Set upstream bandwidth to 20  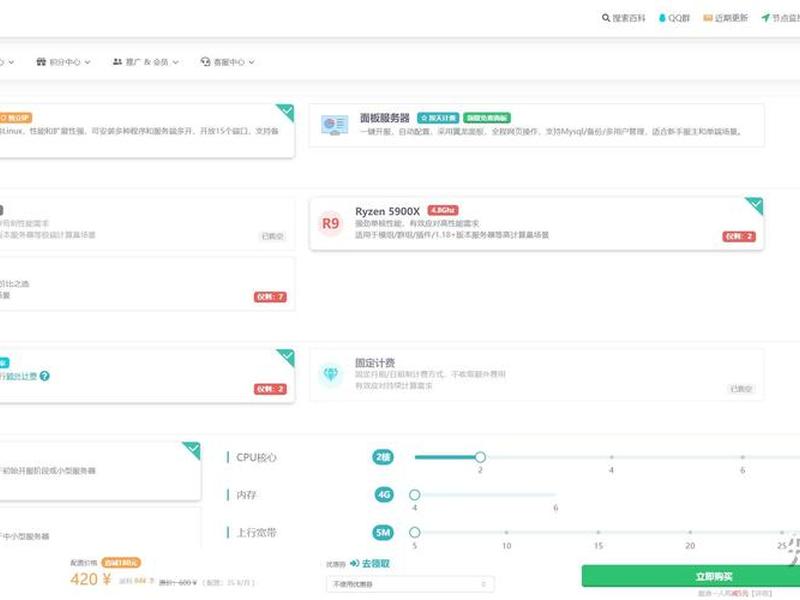pyautogui.click(x=690, y=533)
